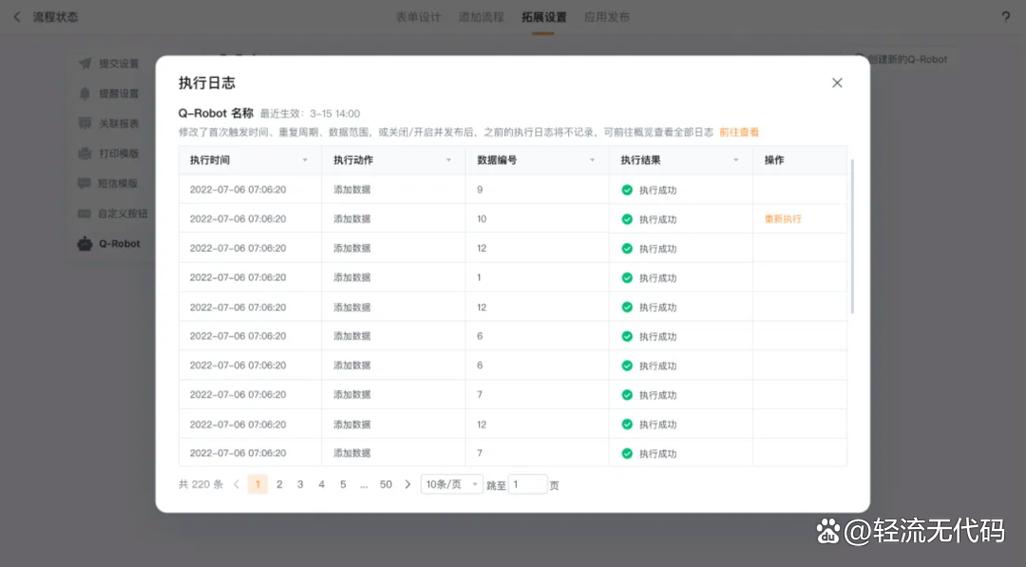Go to page 1 of logs

point(258,484)
